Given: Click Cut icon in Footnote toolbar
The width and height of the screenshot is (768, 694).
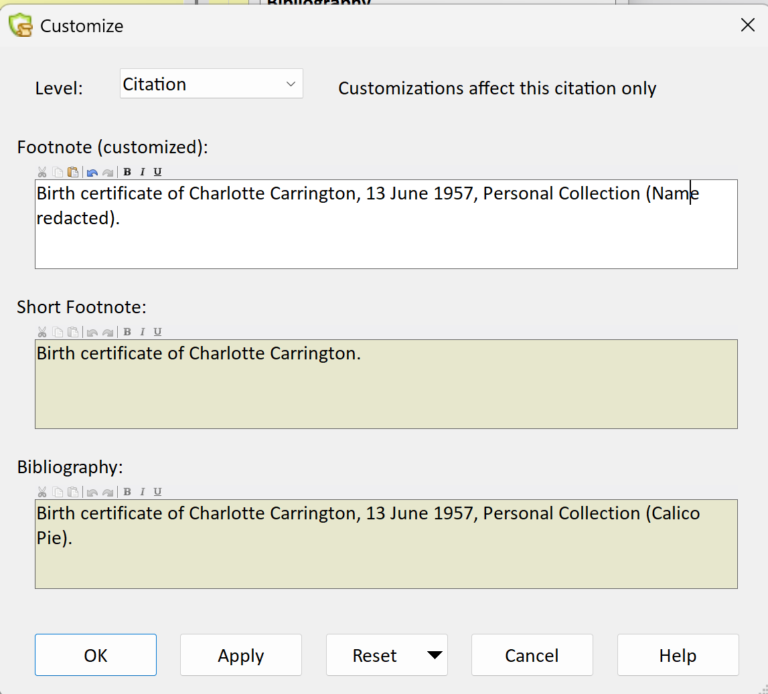Looking at the screenshot, I should pos(42,172).
